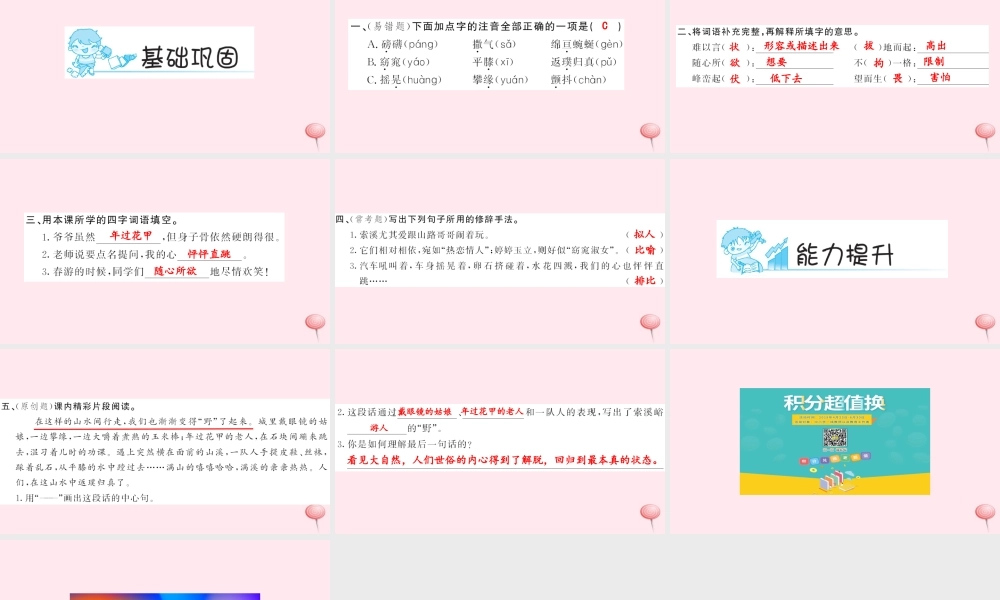Click the heading 四、写出下列句子所用的修辞手法
Image resolution: width=1000 pixels, height=600 pixels.
428,219
